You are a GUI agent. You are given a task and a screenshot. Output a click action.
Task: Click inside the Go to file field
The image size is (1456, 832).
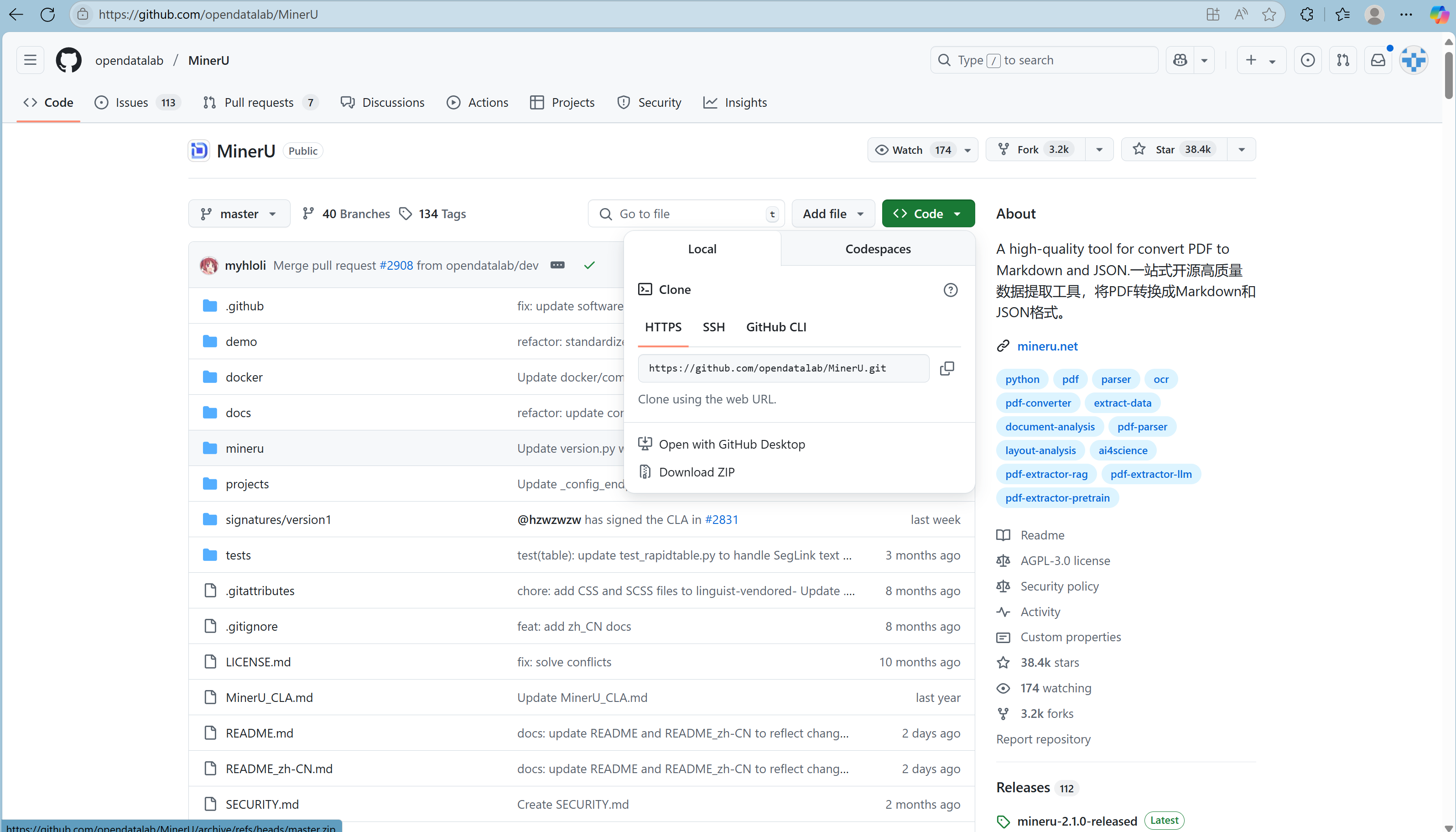[685, 213]
